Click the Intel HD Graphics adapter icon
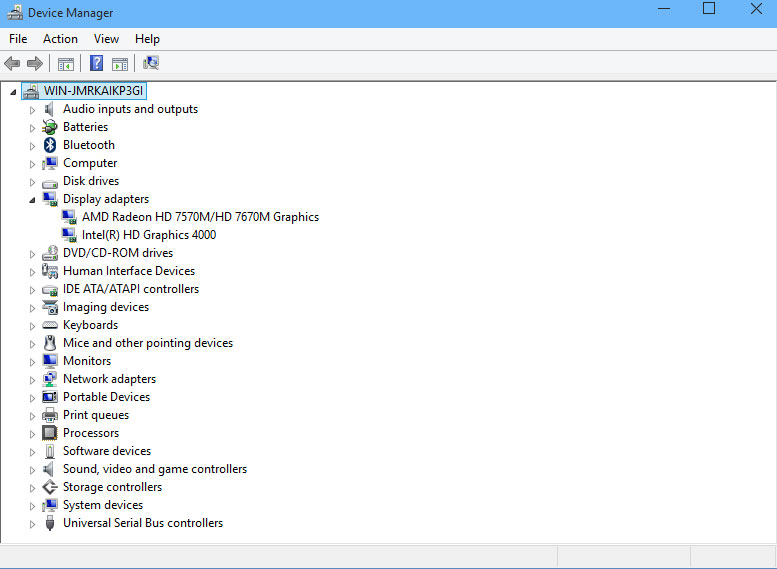This screenshot has width=777, height=569. pos(69,235)
